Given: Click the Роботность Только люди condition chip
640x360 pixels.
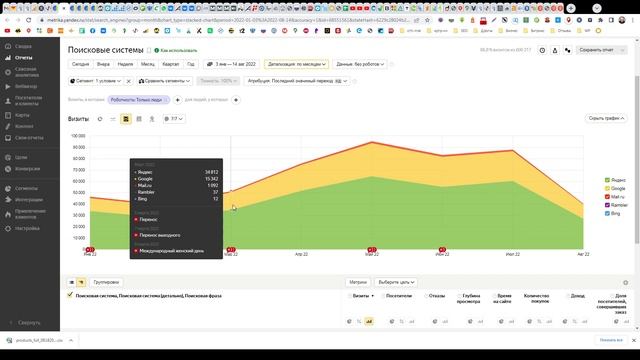Looking at the screenshot, I should [139, 100].
